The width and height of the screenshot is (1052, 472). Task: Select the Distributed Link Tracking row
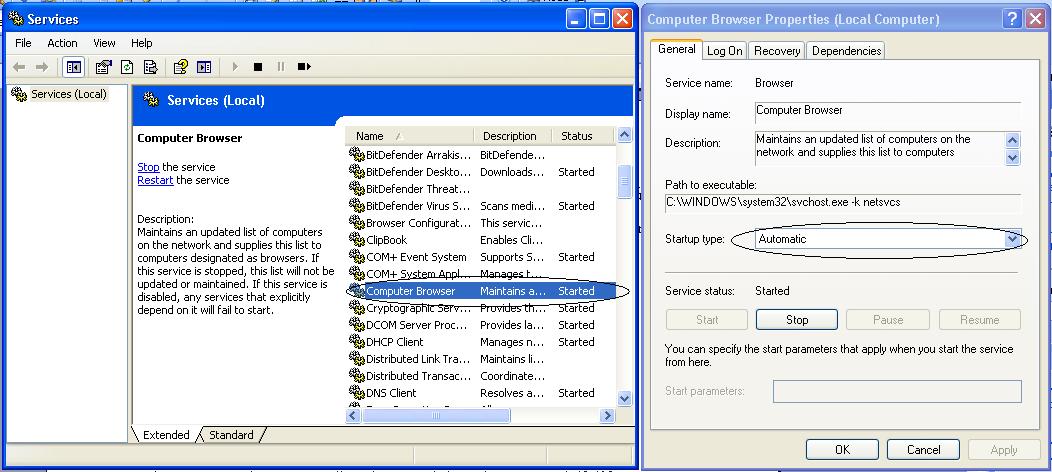480,359
